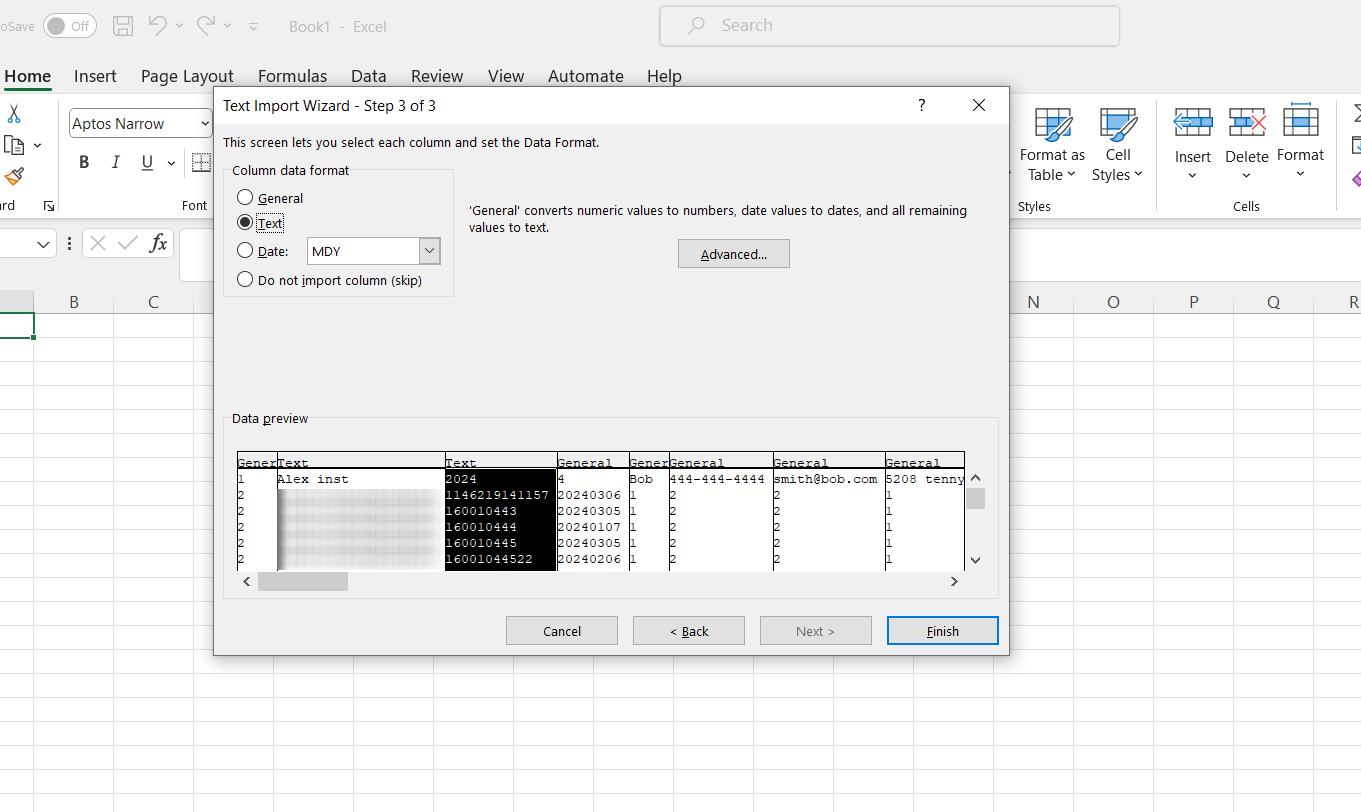Click Finish to complete the import
This screenshot has height=812, width=1361.
tap(943, 631)
